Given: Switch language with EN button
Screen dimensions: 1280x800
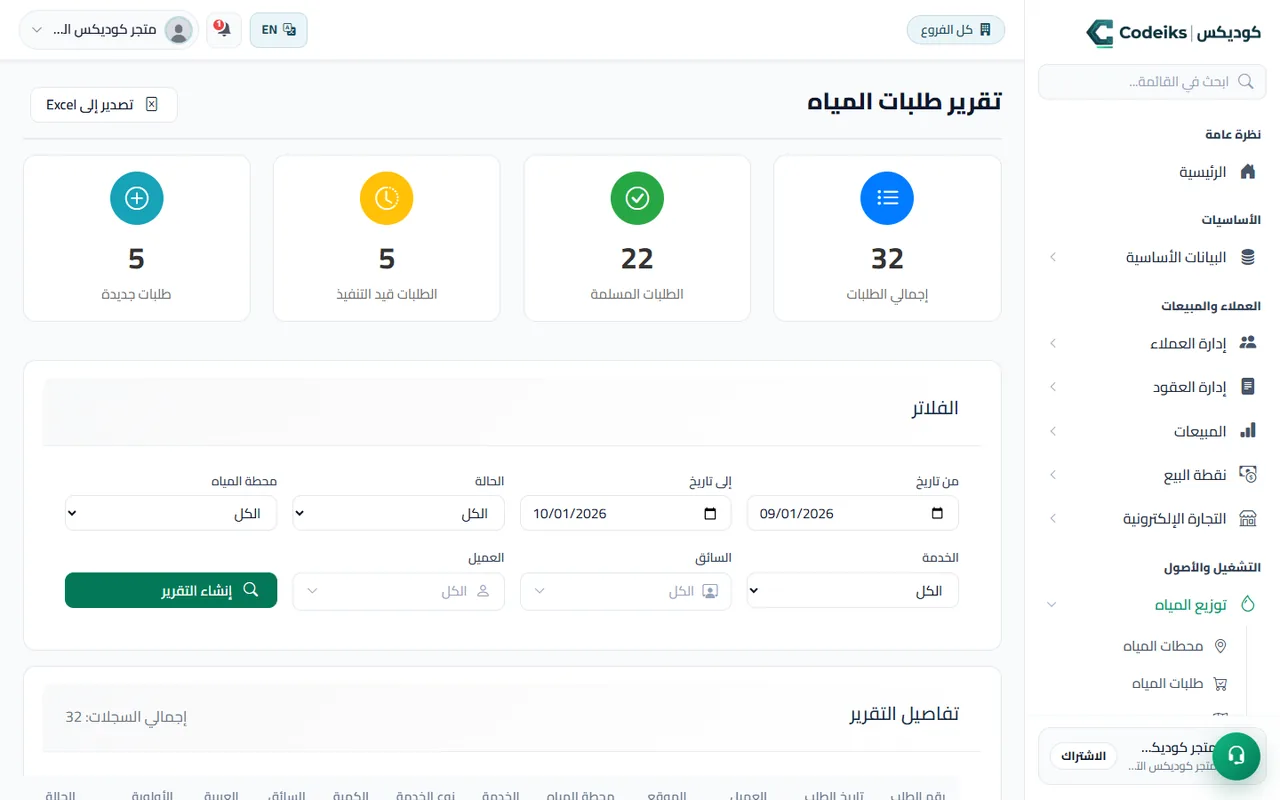Looking at the screenshot, I should click(278, 30).
